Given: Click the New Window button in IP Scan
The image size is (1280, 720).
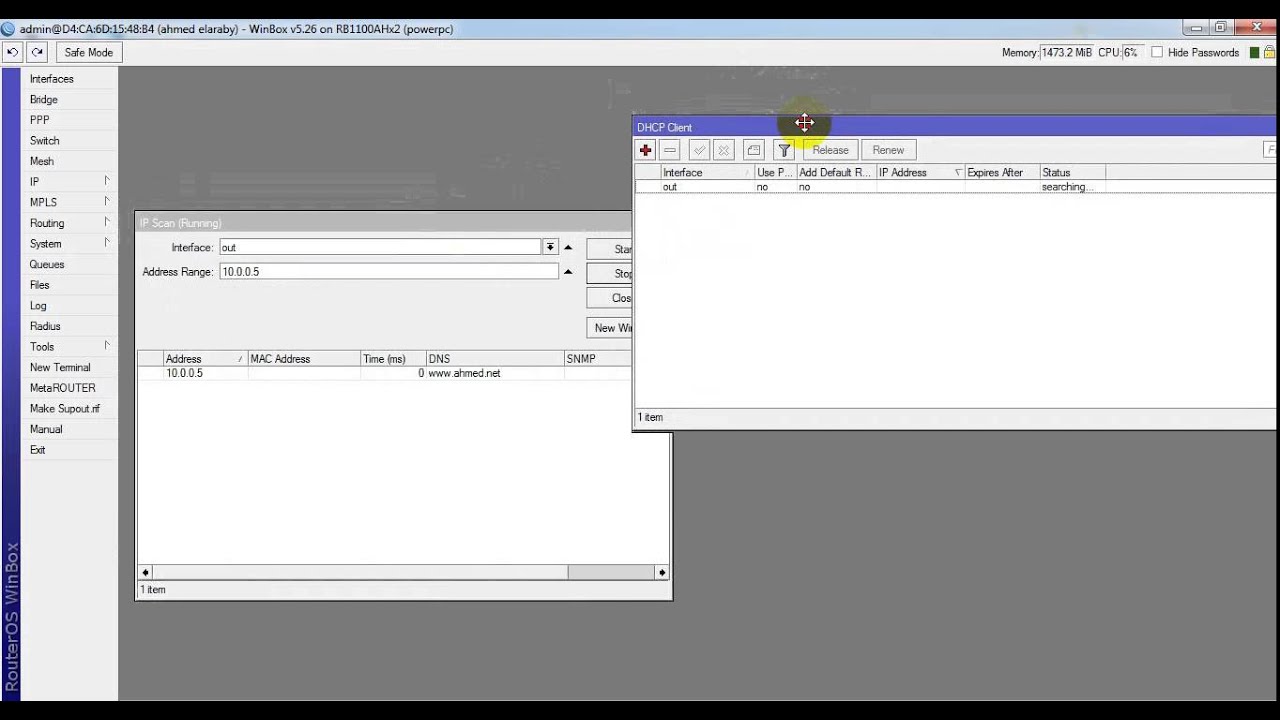Looking at the screenshot, I should (x=609, y=328).
